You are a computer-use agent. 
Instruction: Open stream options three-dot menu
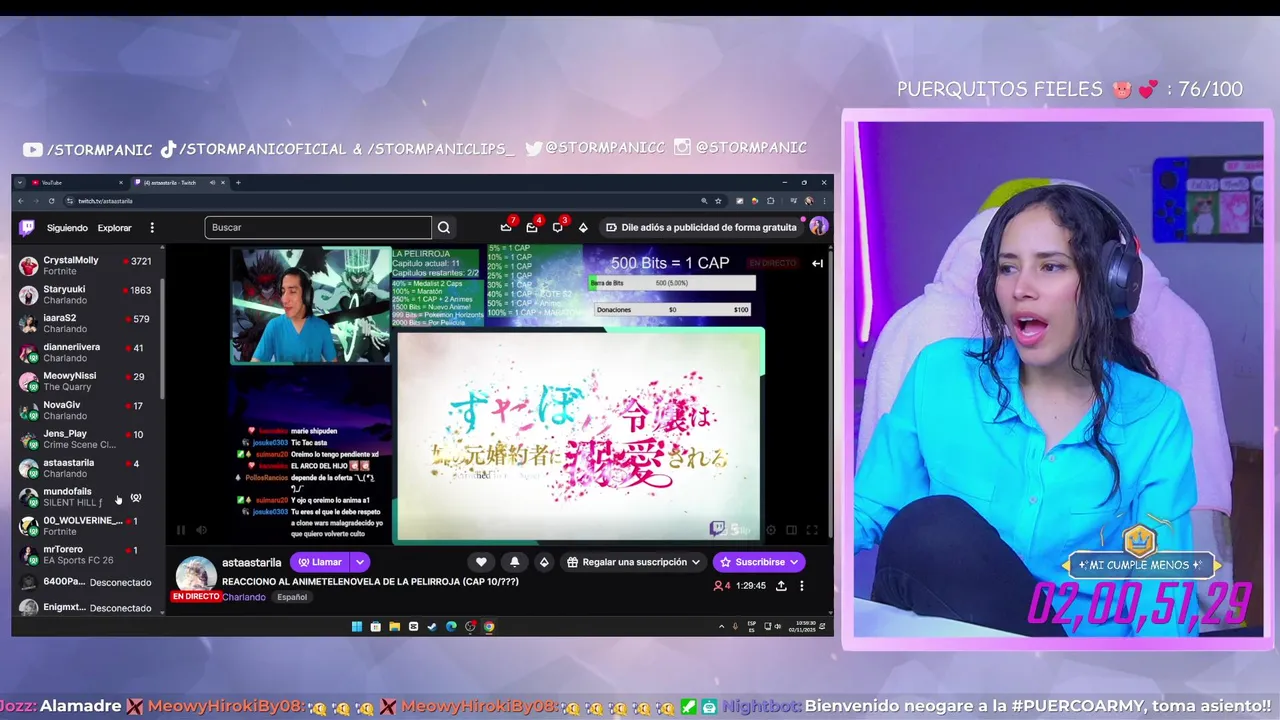point(801,586)
